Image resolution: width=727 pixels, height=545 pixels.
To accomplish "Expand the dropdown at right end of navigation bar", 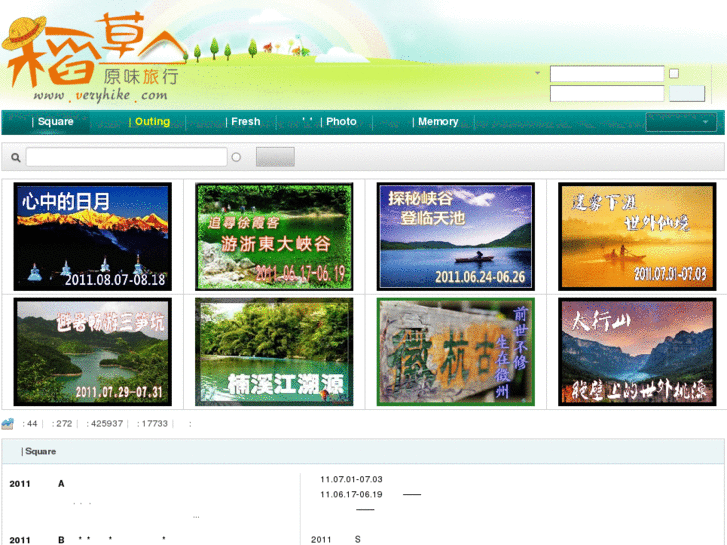I will coord(681,122).
